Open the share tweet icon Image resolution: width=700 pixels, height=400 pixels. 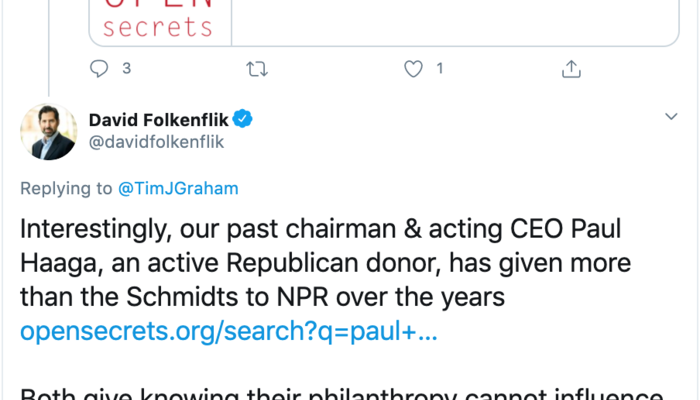[571, 69]
